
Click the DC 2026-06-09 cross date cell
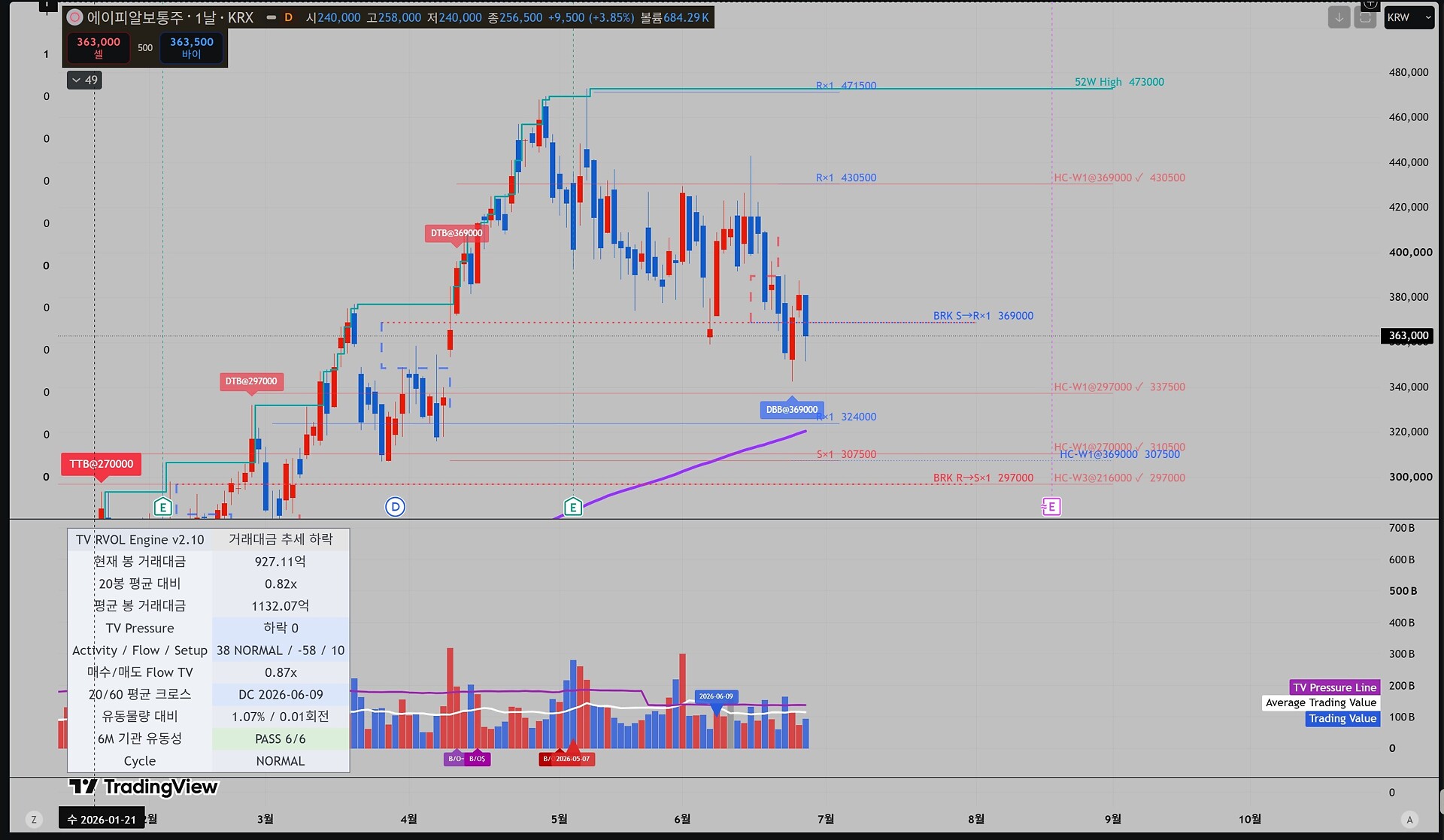click(281, 695)
